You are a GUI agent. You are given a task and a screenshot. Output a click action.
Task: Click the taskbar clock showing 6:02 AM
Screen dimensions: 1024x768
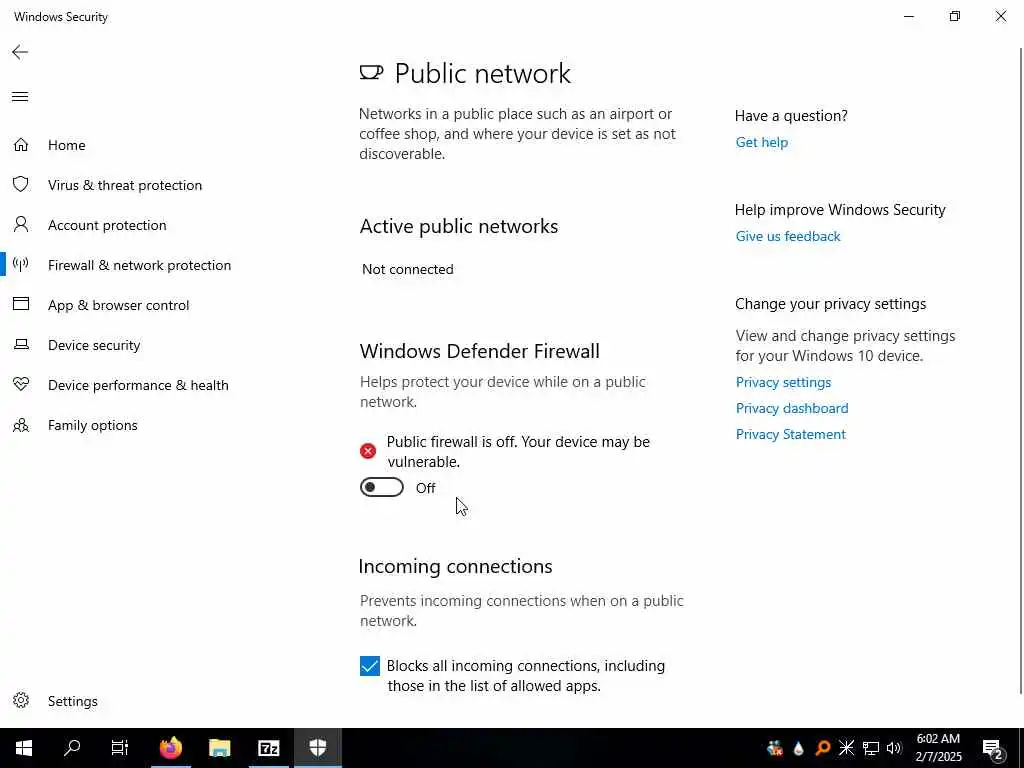pyautogui.click(x=938, y=748)
